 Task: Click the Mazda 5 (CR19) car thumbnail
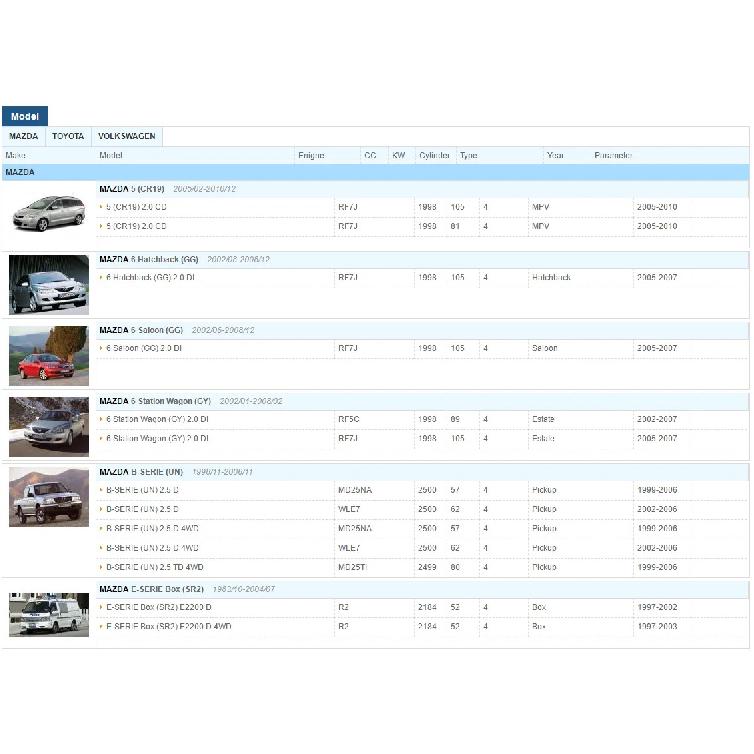click(x=49, y=213)
